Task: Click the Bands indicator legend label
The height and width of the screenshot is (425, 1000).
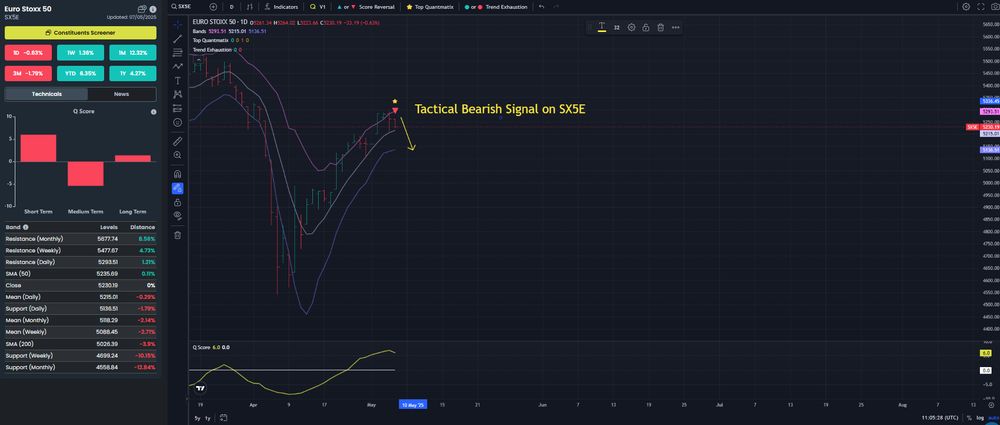Action: [x=200, y=31]
